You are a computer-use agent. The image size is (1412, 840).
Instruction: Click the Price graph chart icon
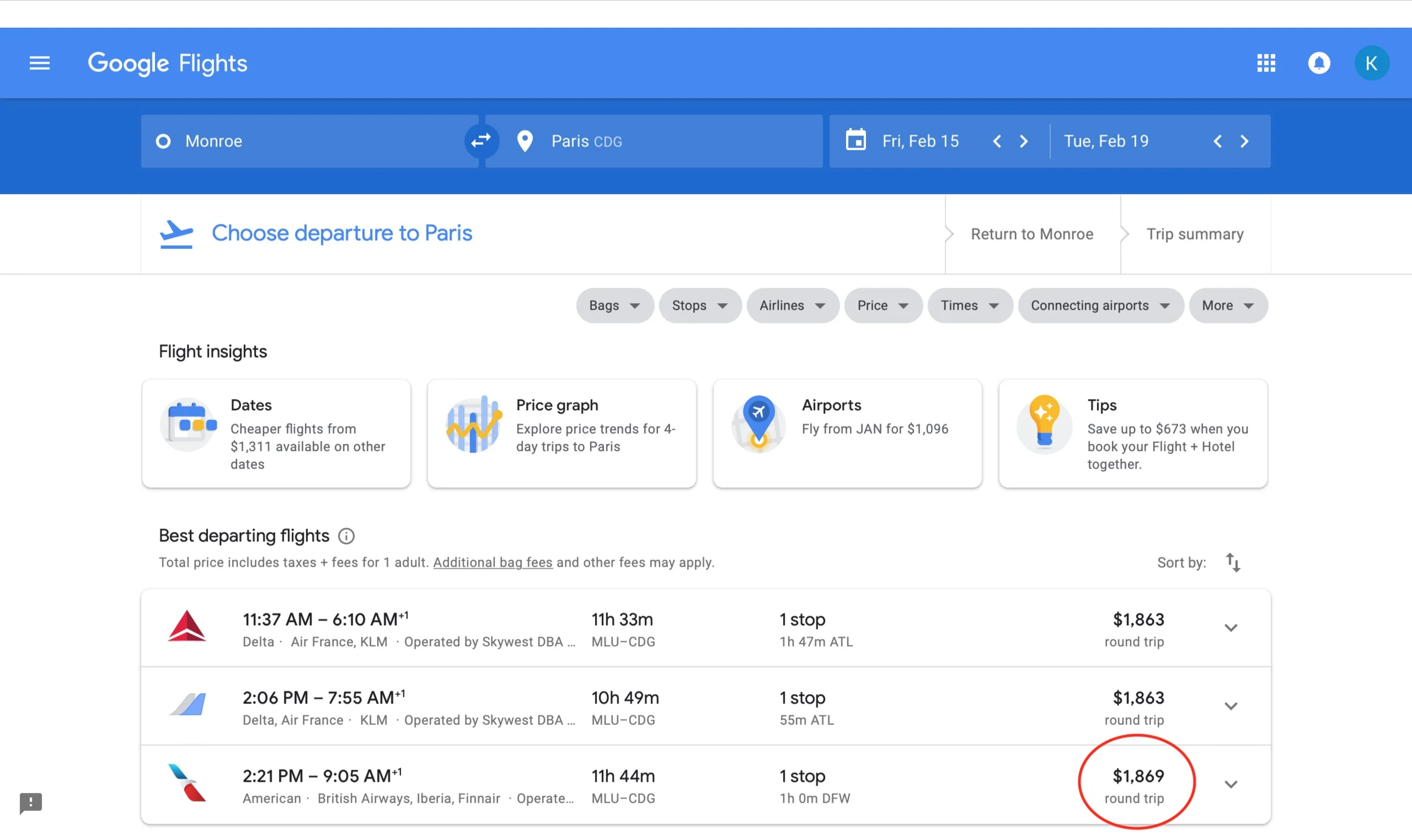(x=474, y=425)
